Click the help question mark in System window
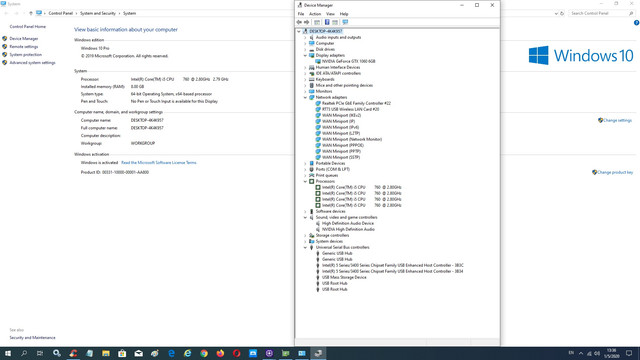 click(x=636, y=23)
